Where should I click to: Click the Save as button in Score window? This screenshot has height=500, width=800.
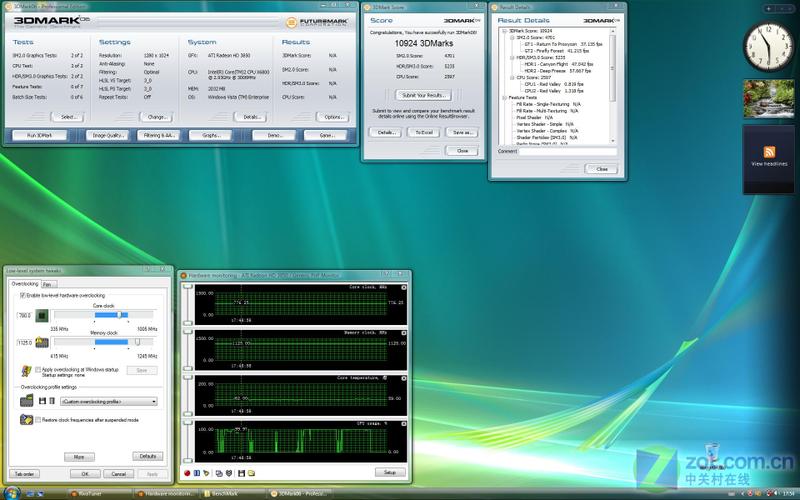pyautogui.click(x=462, y=132)
